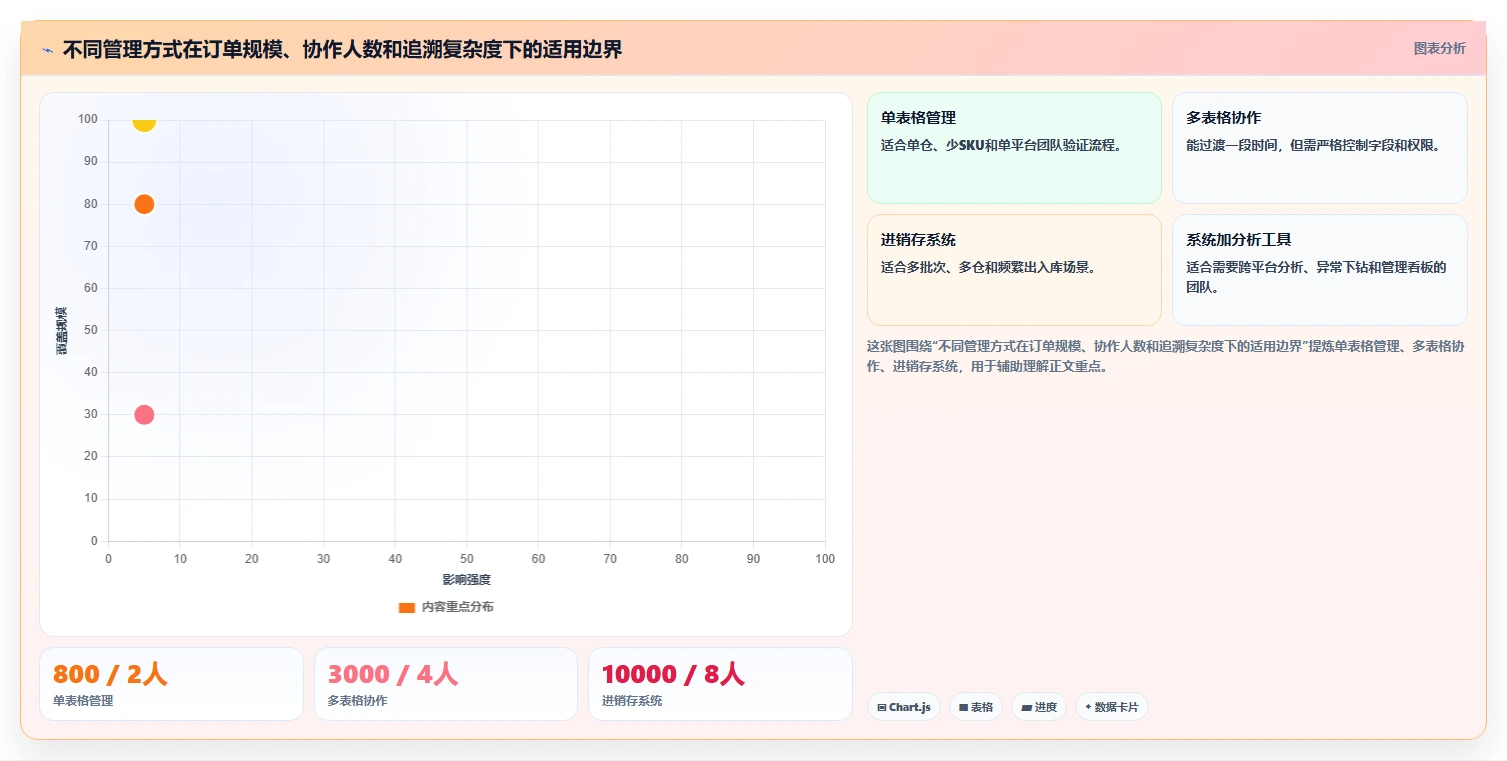
Task: Click the 10000 / 8人 stat value
Action: (x=673, y=674)
